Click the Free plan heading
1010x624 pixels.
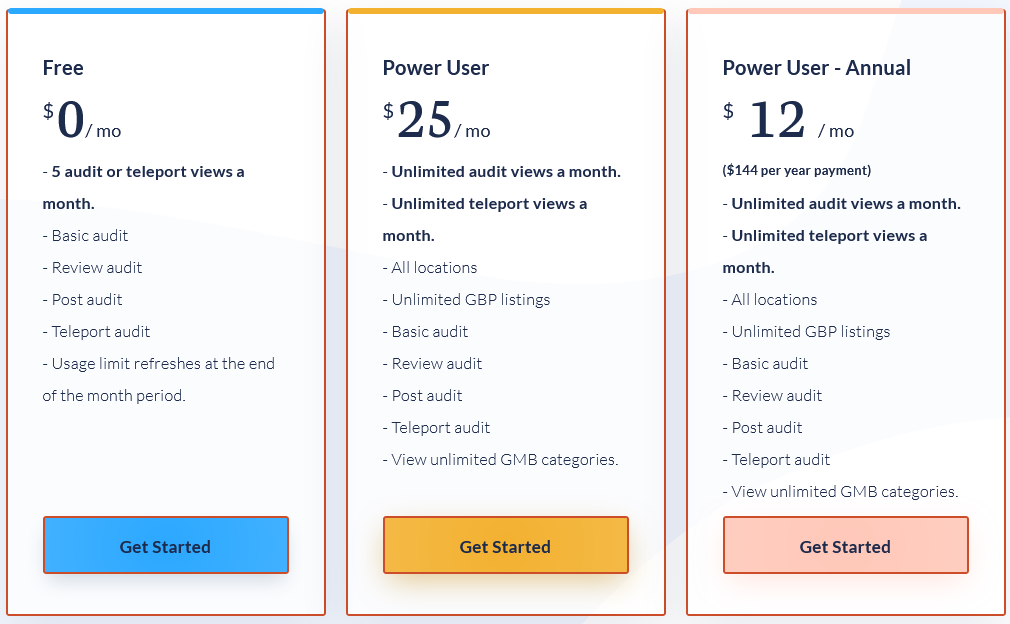pos(63,68)
